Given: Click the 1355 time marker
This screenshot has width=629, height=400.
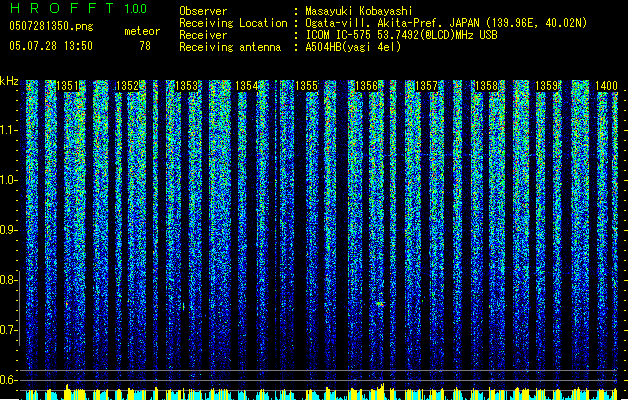Looking at the screenshot, I should tap(306, 86).
